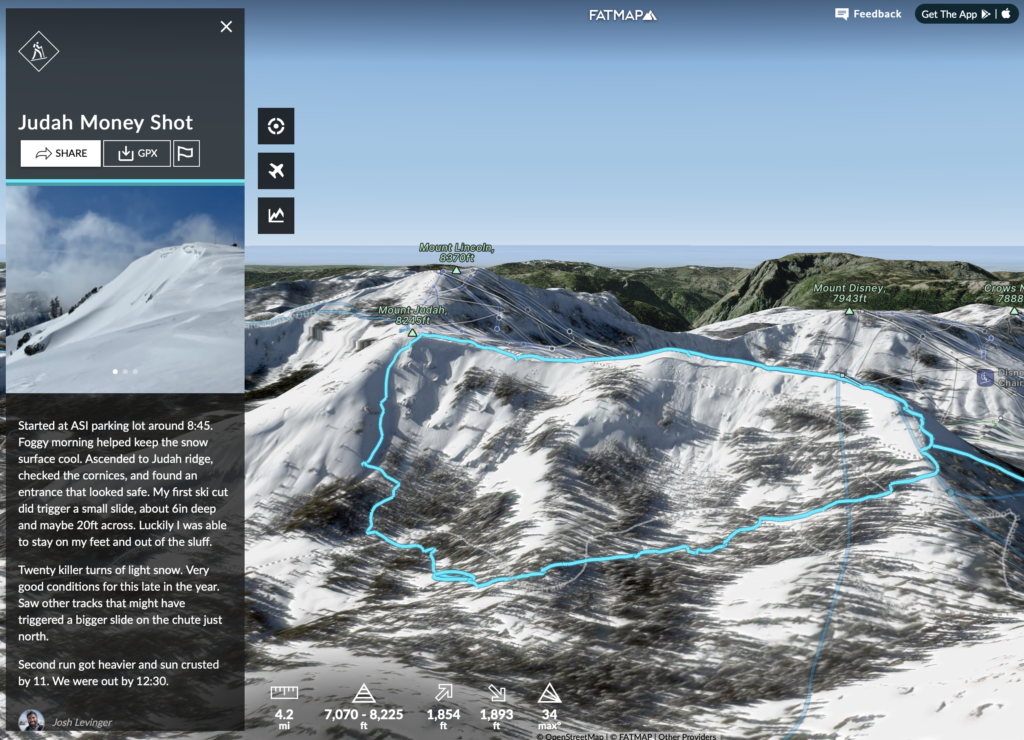This screenshot has width=1024, height=740.
Task: Select the Mount Judah peak marker
Action: (x=412, y=333)
